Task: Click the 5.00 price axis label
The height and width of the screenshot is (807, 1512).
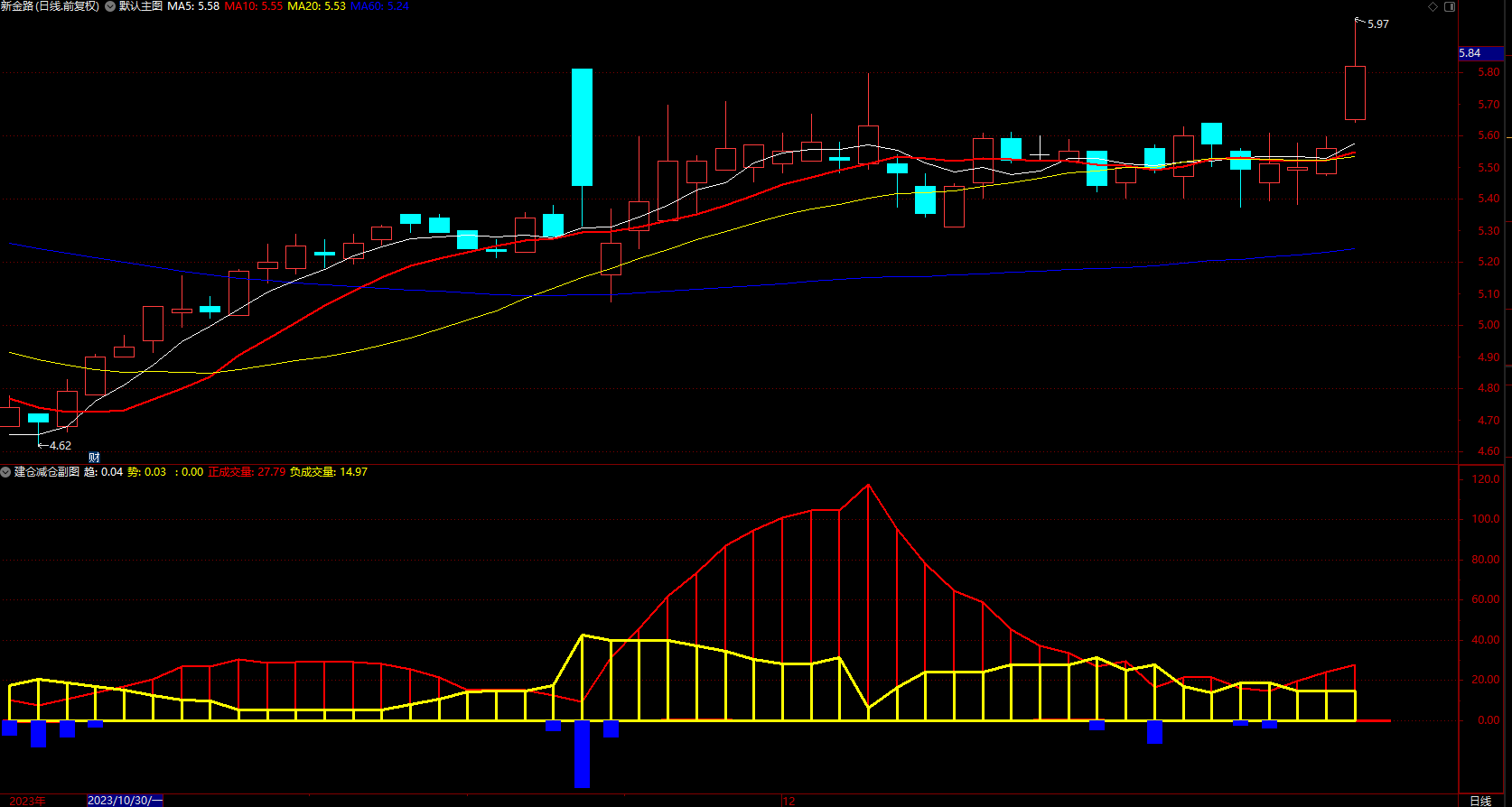Action: click(1489, 325)
